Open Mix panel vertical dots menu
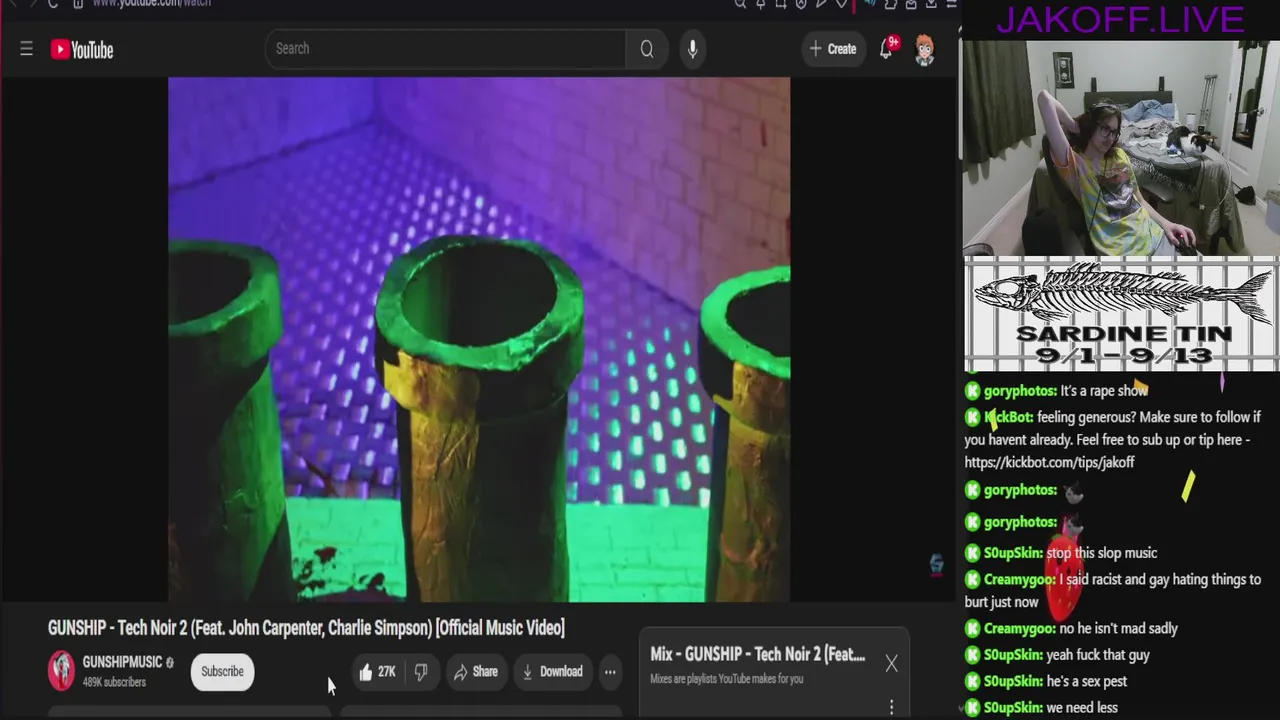 (x=891, y=707)
